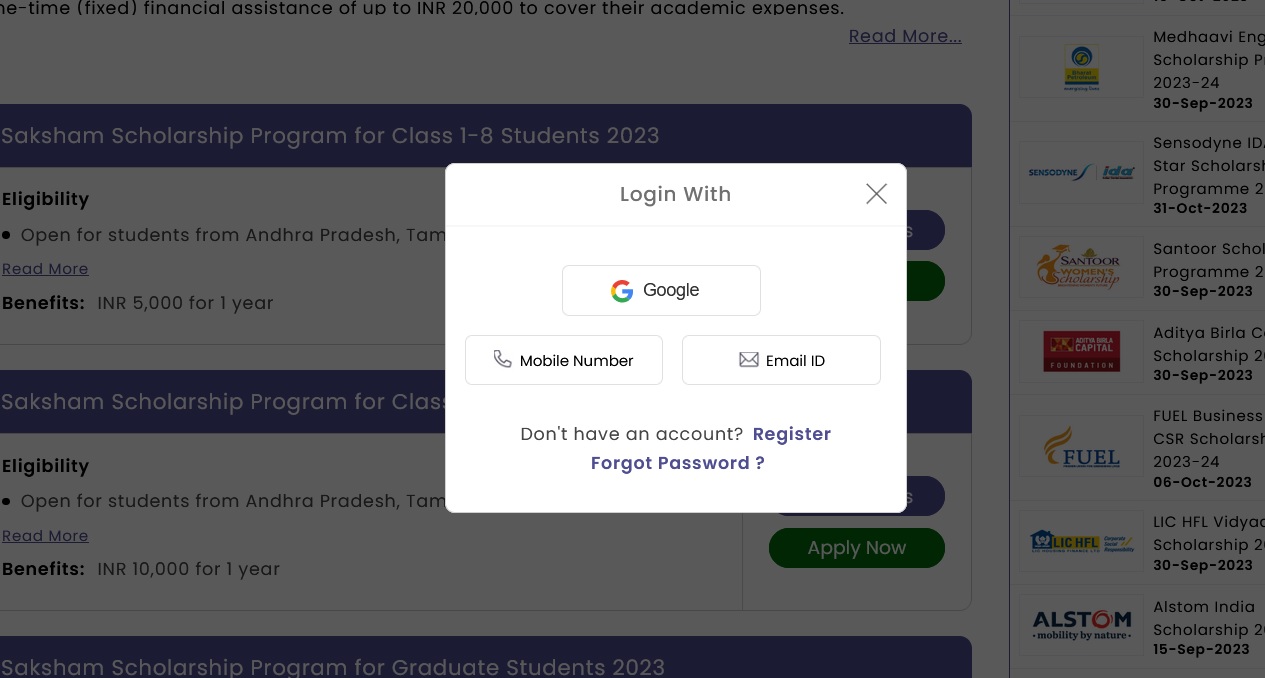The image size is (1265, 678).
Task: Open the Aditya Birla Capital Foundation logo
Action: (x=1081, y=351)
